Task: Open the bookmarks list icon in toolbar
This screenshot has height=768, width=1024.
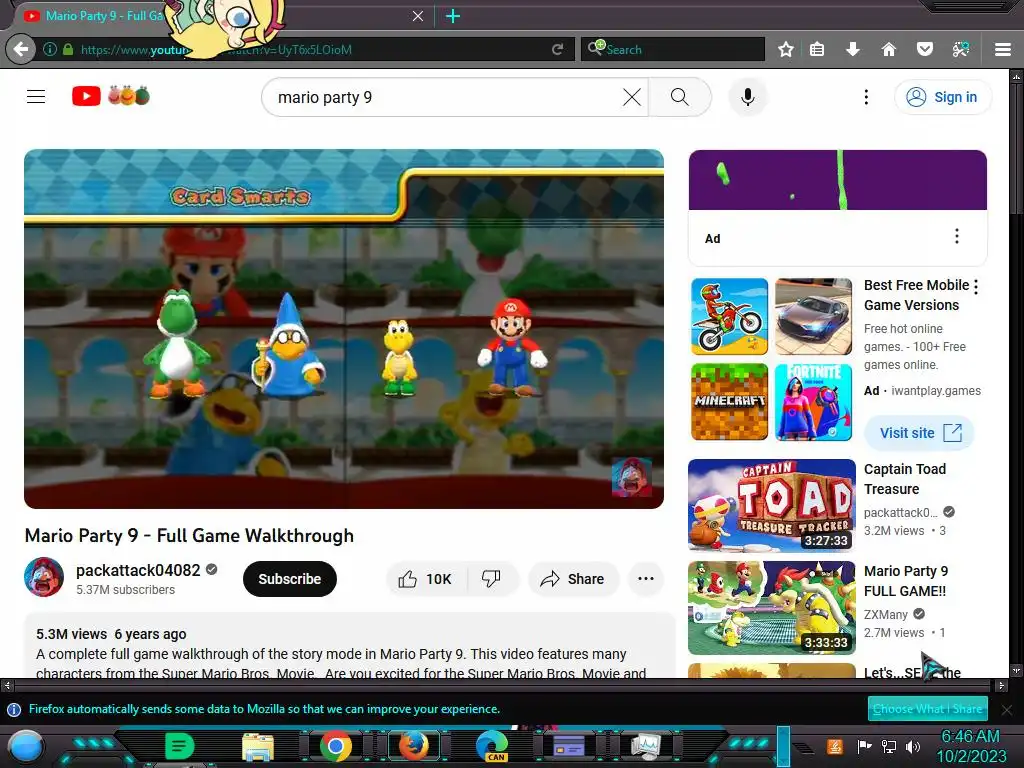Action: (x=817, y=49)
